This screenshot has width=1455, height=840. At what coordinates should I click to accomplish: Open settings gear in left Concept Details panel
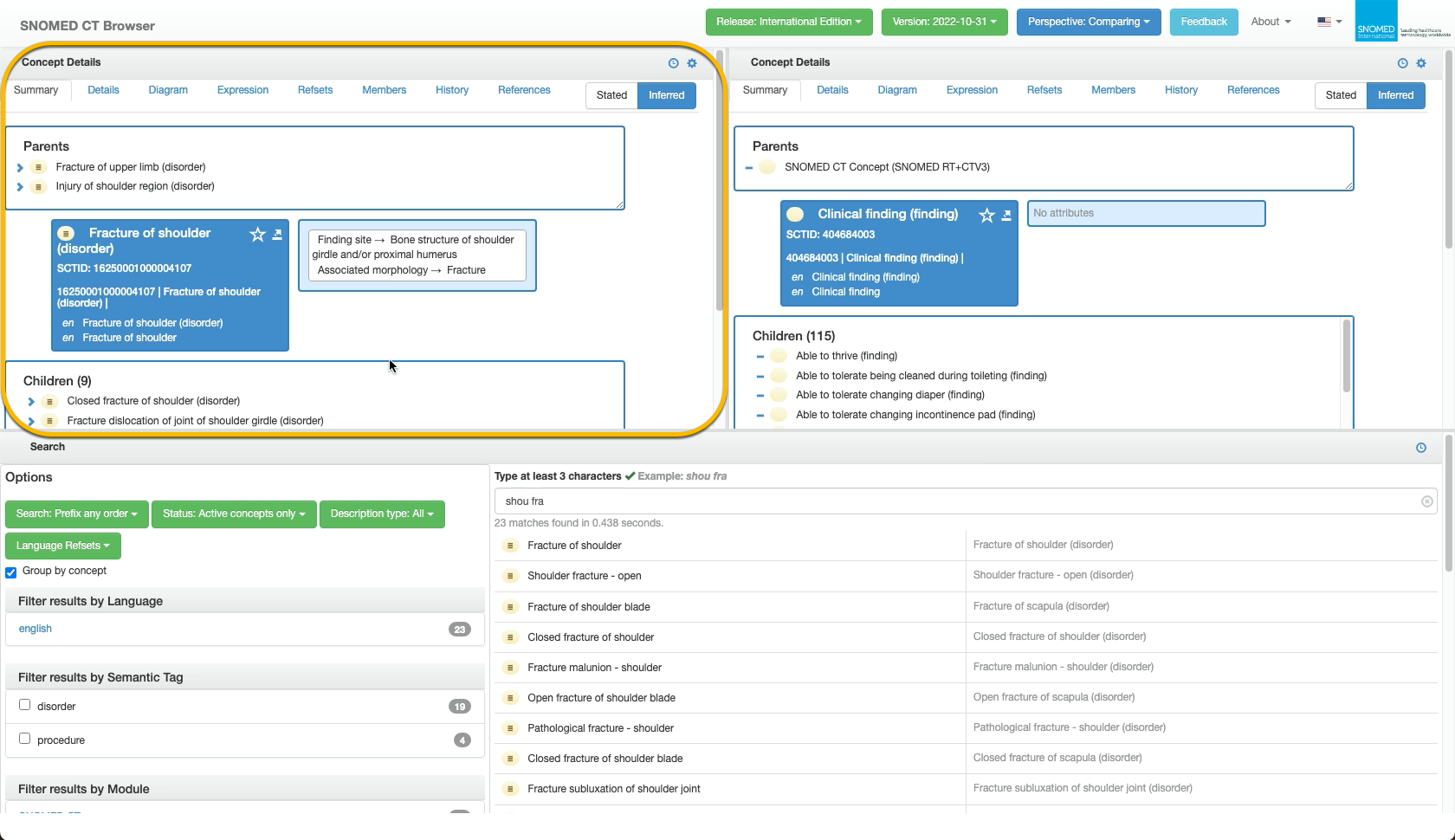(x=692, y=63)
